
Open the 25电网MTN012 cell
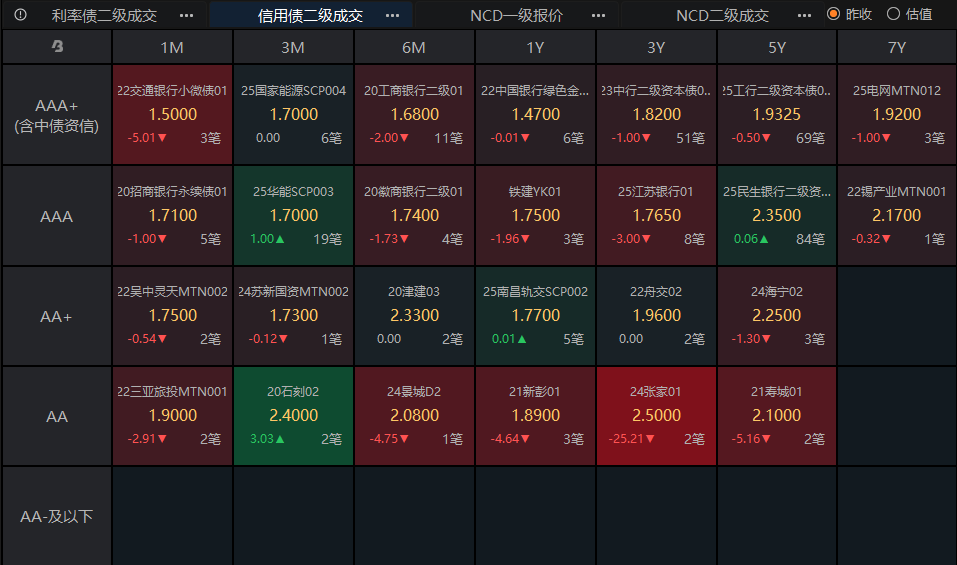897,115
